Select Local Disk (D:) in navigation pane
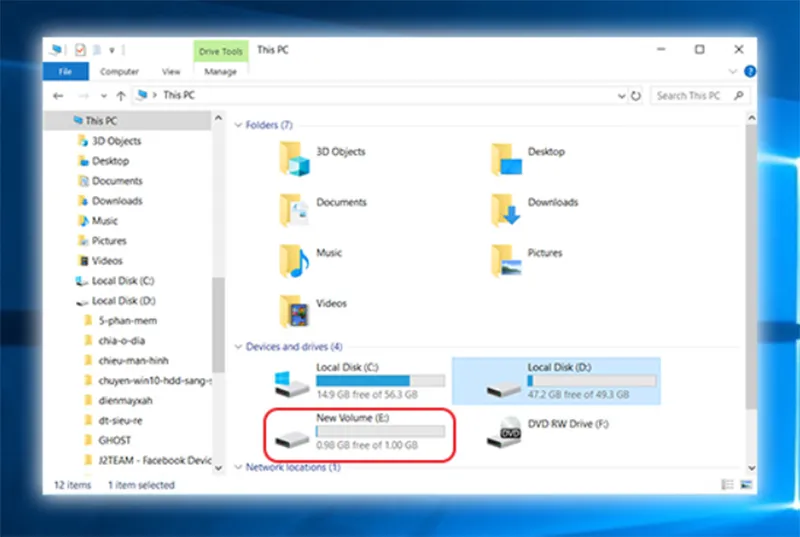800x537 pixels. 123,301
